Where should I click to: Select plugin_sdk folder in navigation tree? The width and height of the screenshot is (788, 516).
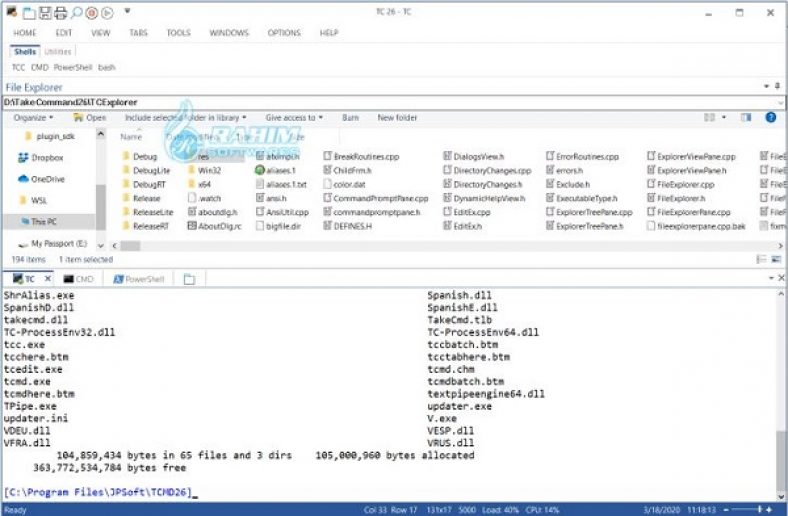(49, 136)
